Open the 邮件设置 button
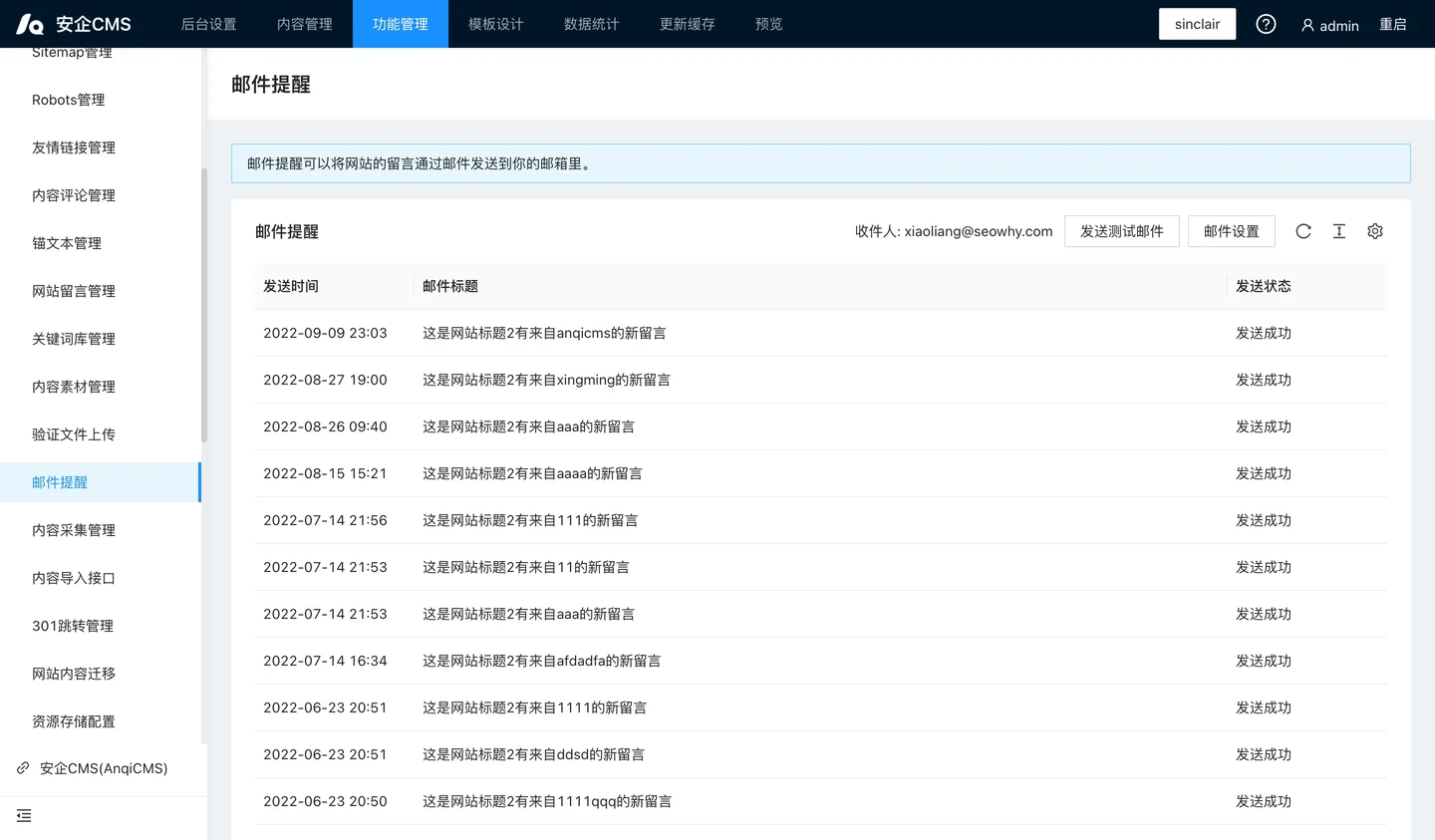Screen dimensions: 1435x840 coord(1232,231)
